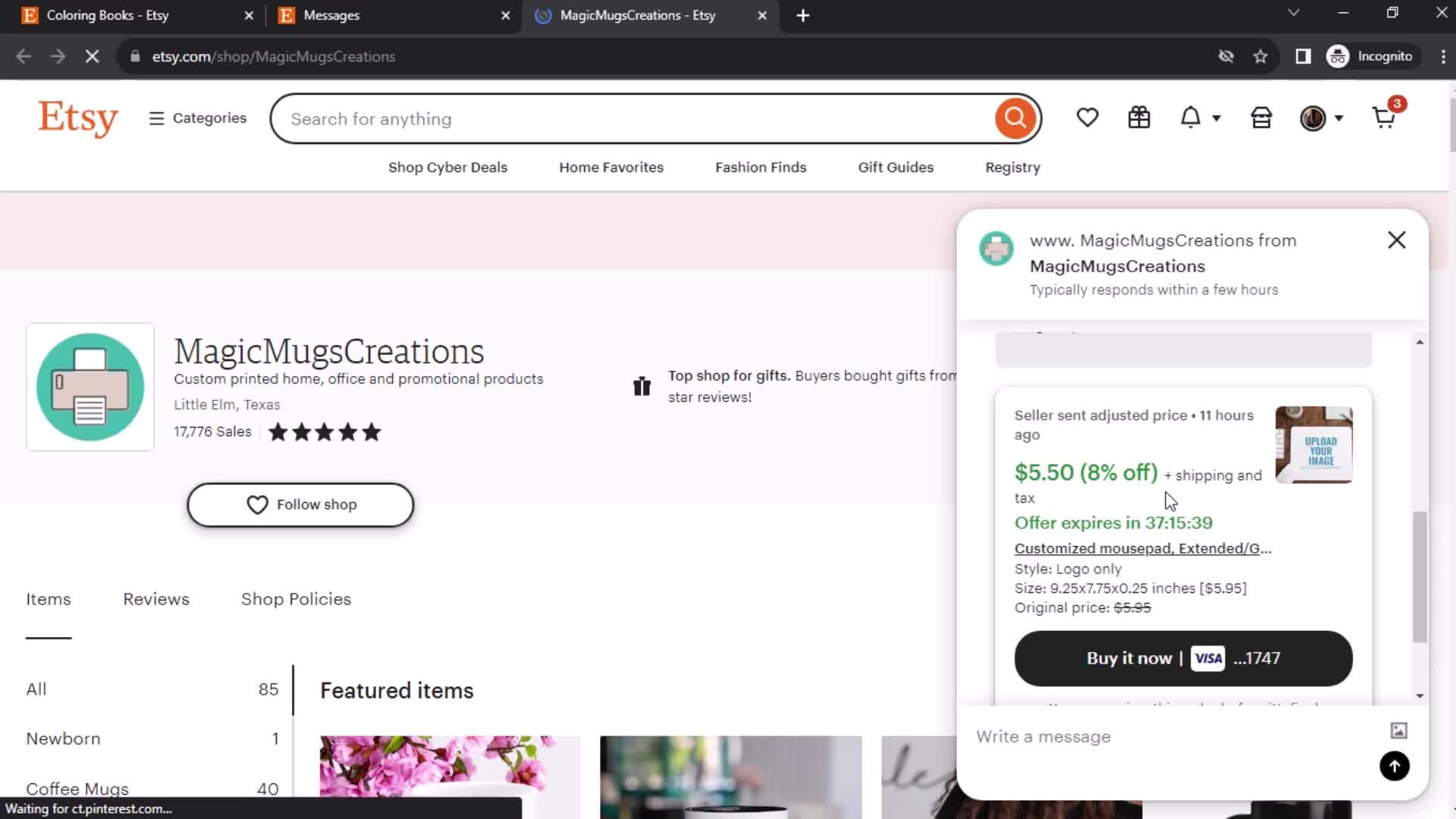This screenshot has height=819, width=1456.
Task: Click the Etsy logo
Action: click(78, 118)
